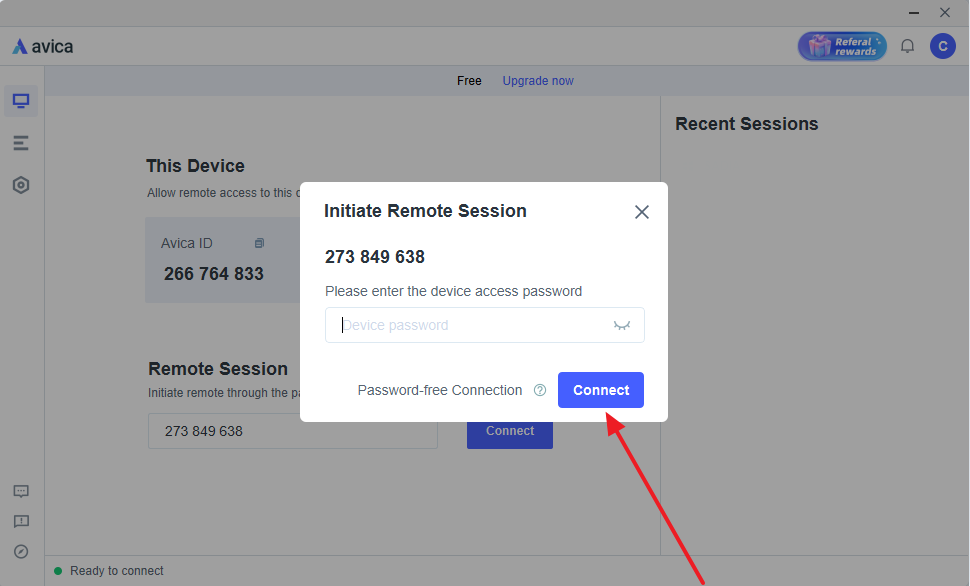Open the chat icon near the bottom sidebar

pos(21,491)
